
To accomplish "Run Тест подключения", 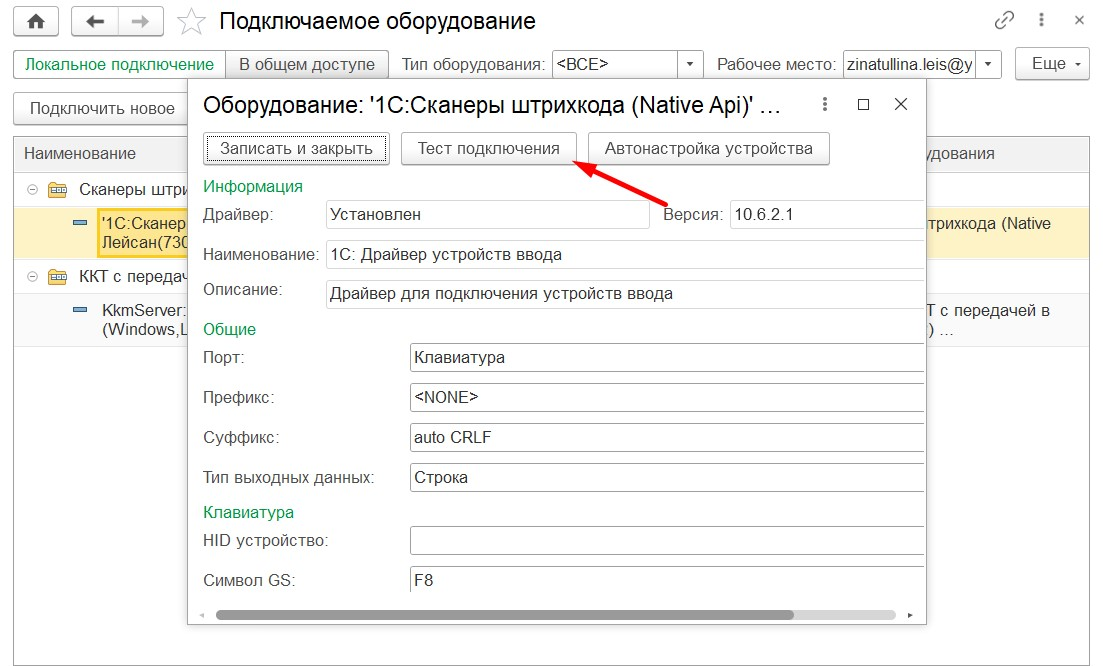I will pyautogui.click(x=489, y=148).
